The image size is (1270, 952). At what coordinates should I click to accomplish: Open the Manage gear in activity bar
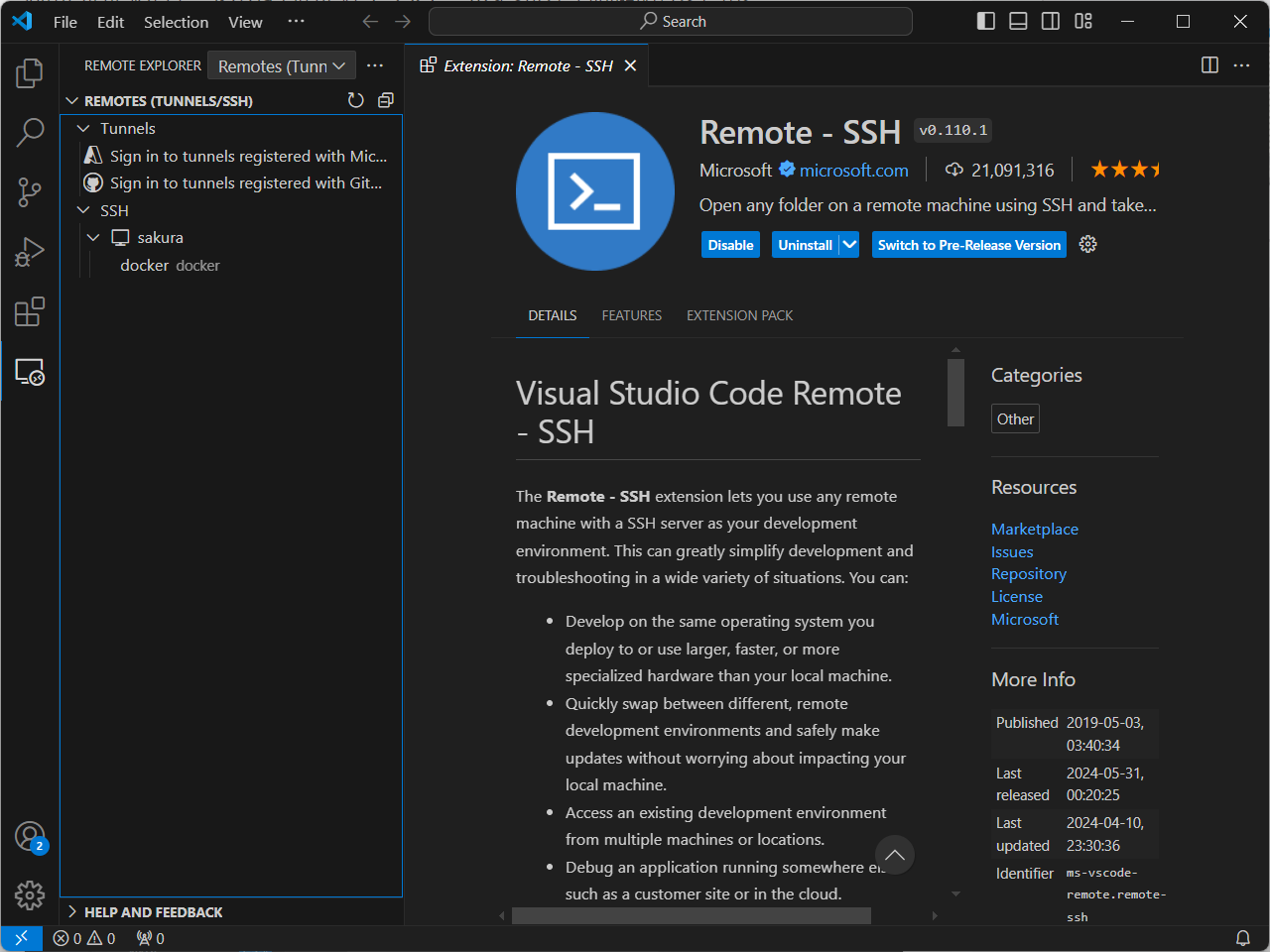[30, 895]
